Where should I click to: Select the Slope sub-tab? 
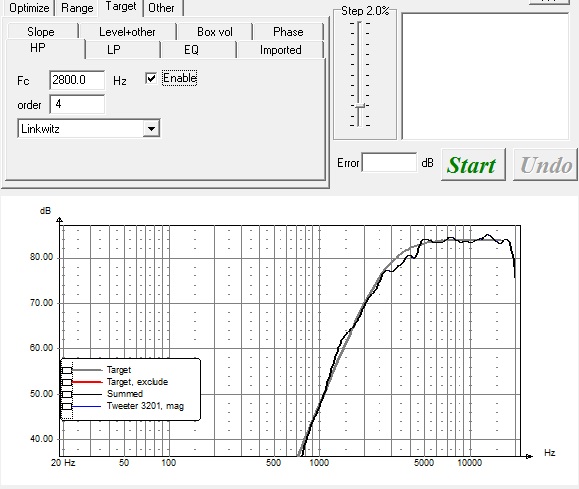[41, 32]
